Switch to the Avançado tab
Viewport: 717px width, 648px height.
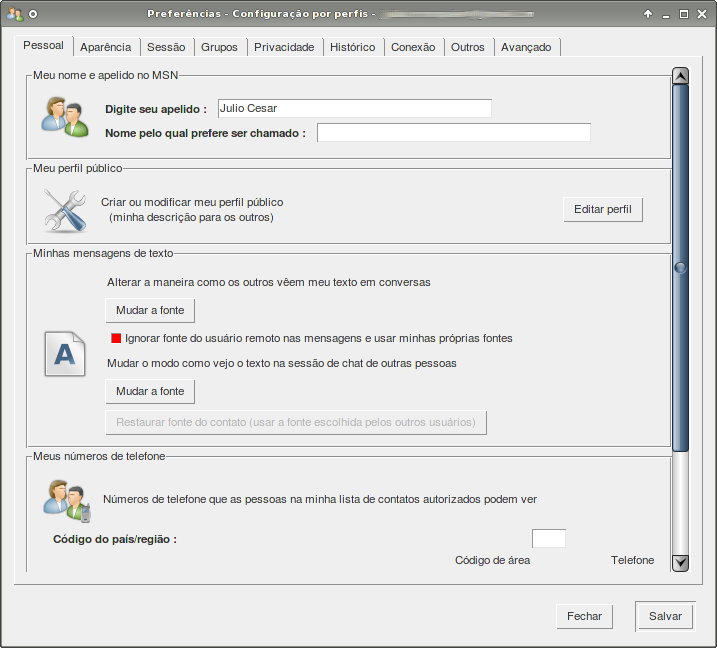tap(526, 47)
